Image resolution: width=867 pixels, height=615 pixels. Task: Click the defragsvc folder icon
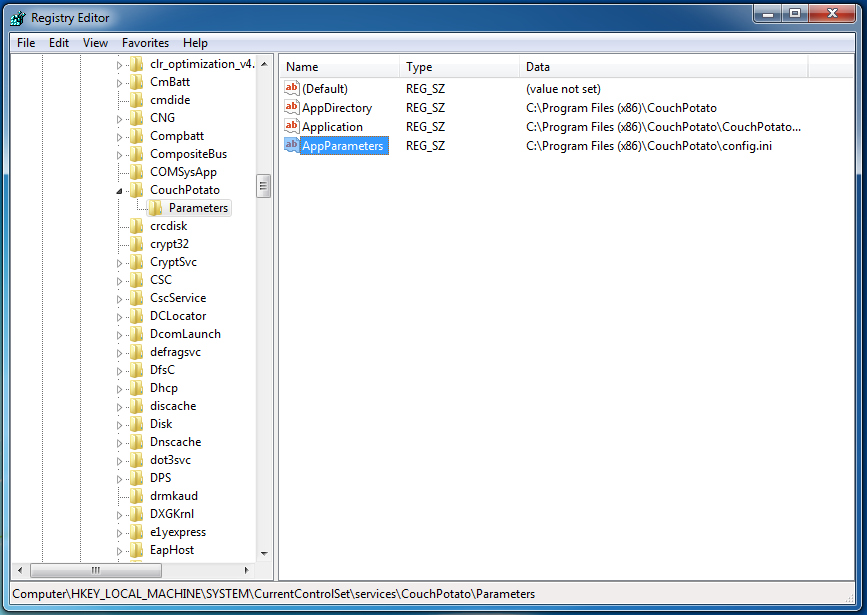[x=137, y=352]
